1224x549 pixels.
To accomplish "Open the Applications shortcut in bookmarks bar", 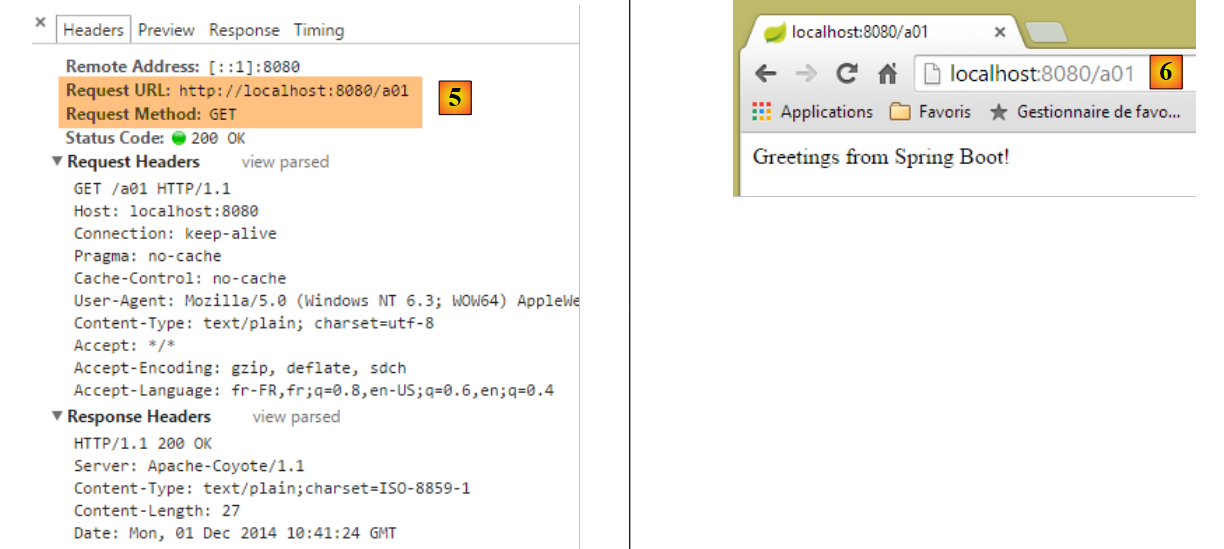I will (x=815, y=112).
